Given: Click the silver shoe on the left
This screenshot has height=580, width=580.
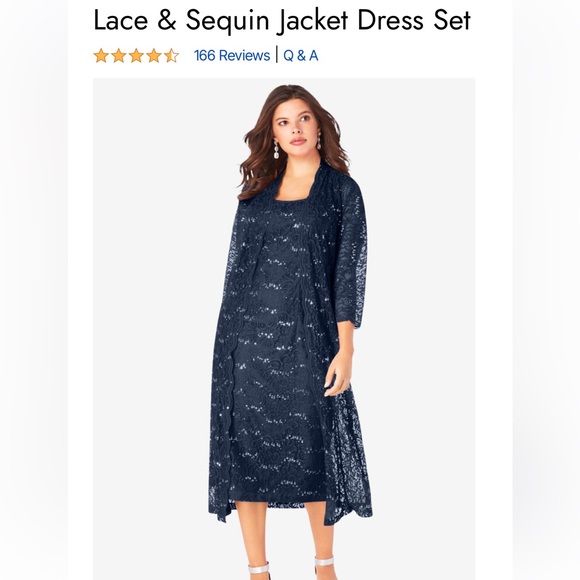Looking at the screenshot, I should pos(259,571).
